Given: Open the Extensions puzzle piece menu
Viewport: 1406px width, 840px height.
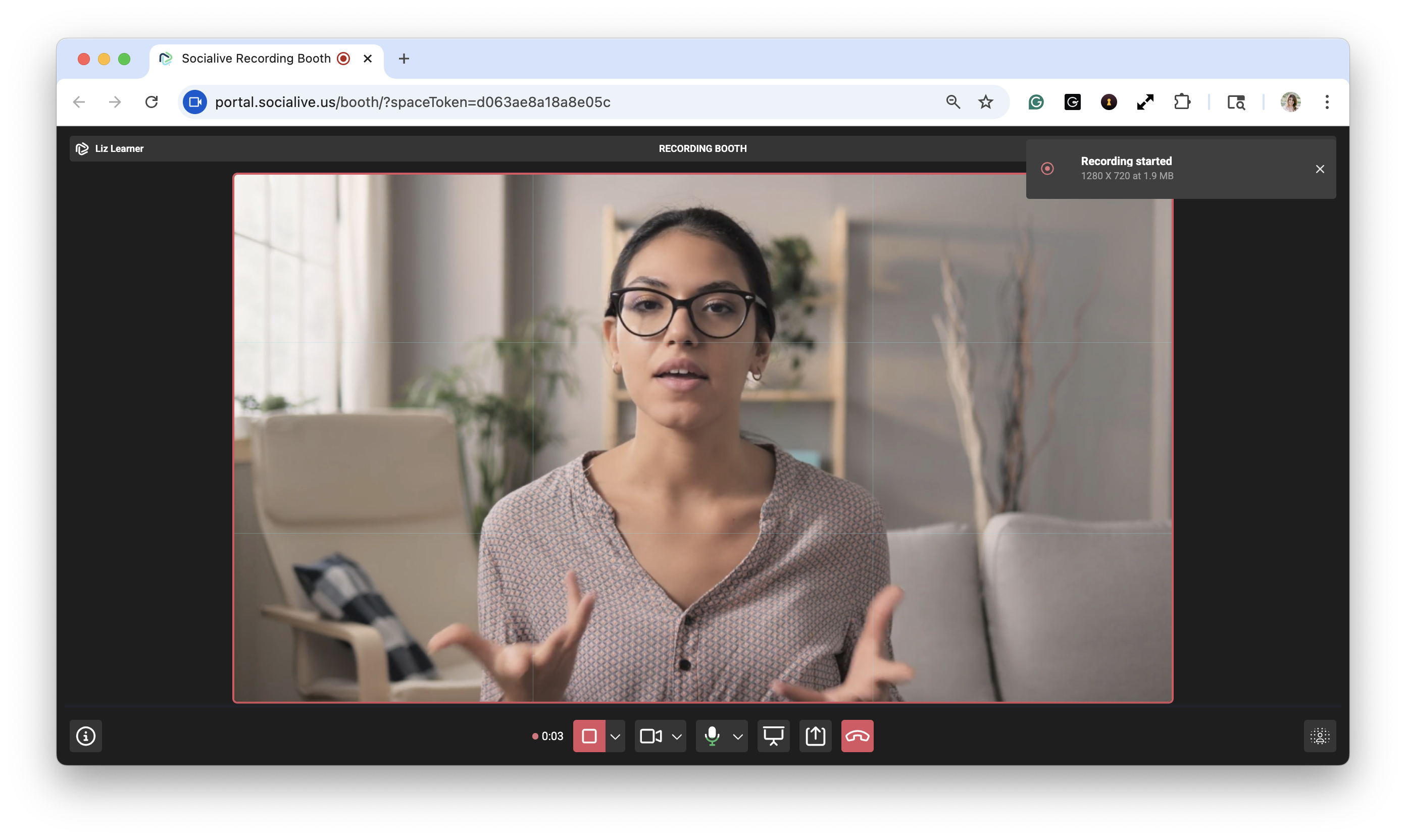Looking at the screenshot, I should click(1182, 102).
